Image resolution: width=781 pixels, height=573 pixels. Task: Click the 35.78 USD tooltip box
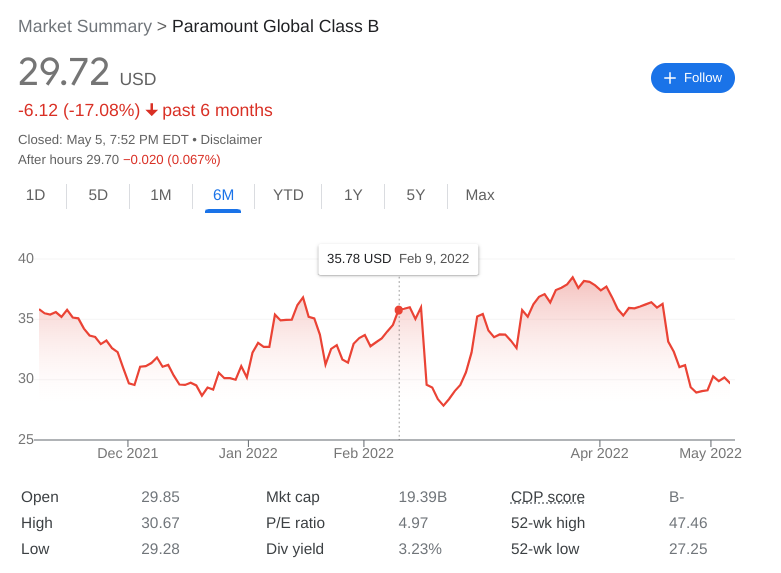(398, 259)
